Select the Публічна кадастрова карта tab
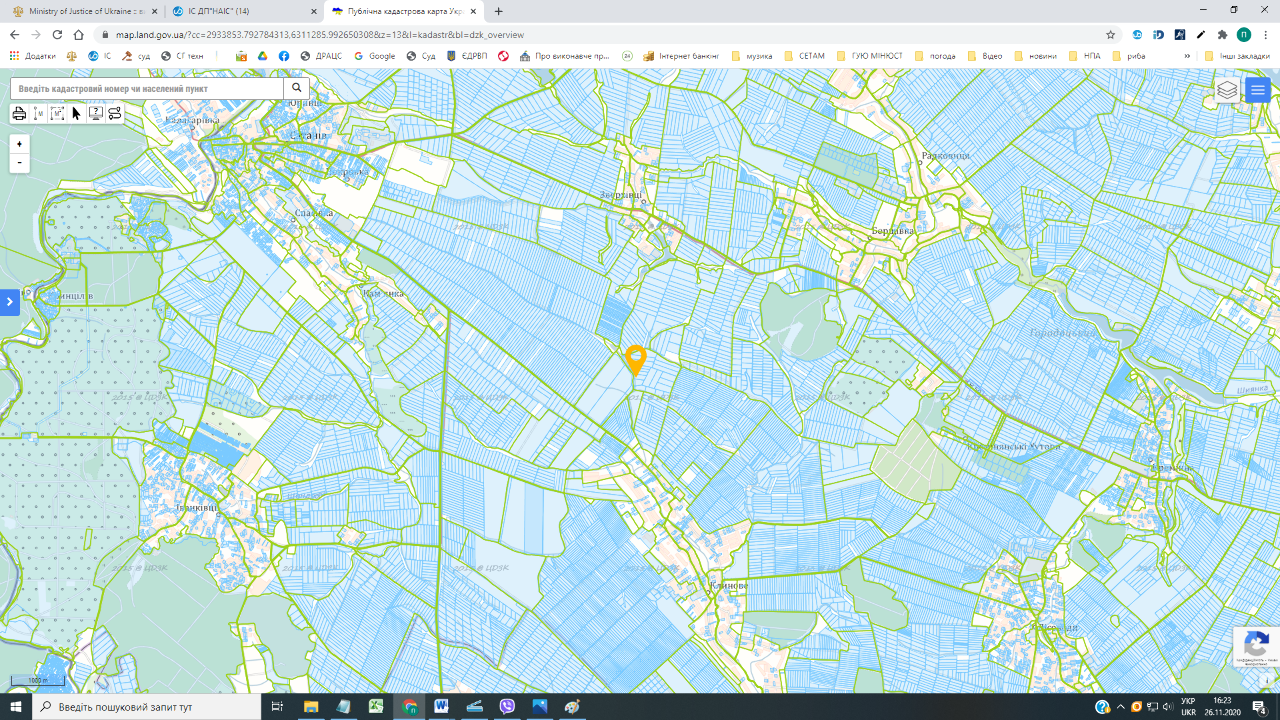The width and height of the screenshot is (1280, 720). click(x=403, y=11)
